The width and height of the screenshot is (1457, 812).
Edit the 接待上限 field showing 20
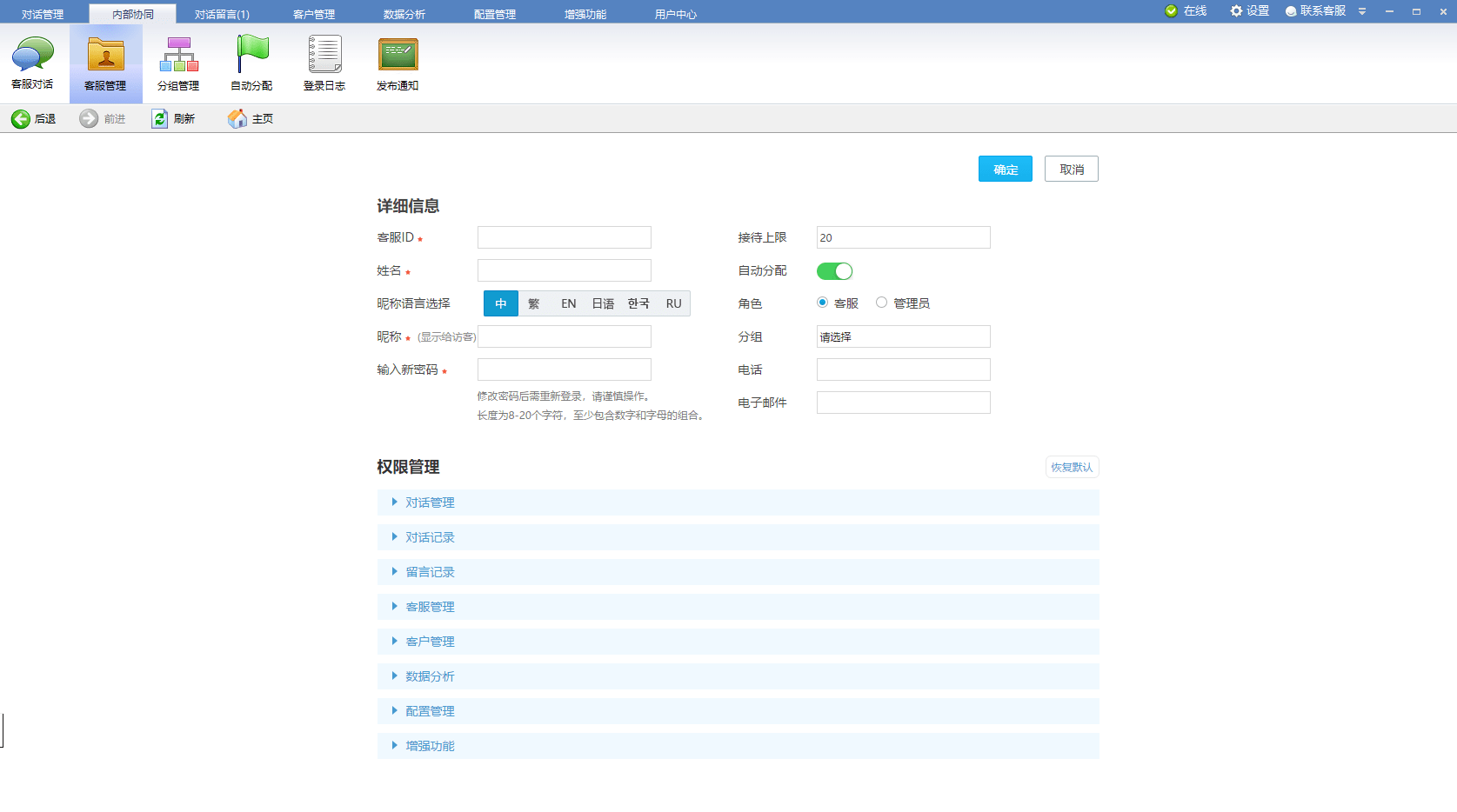pyautogui.click(x=903, y=237)
